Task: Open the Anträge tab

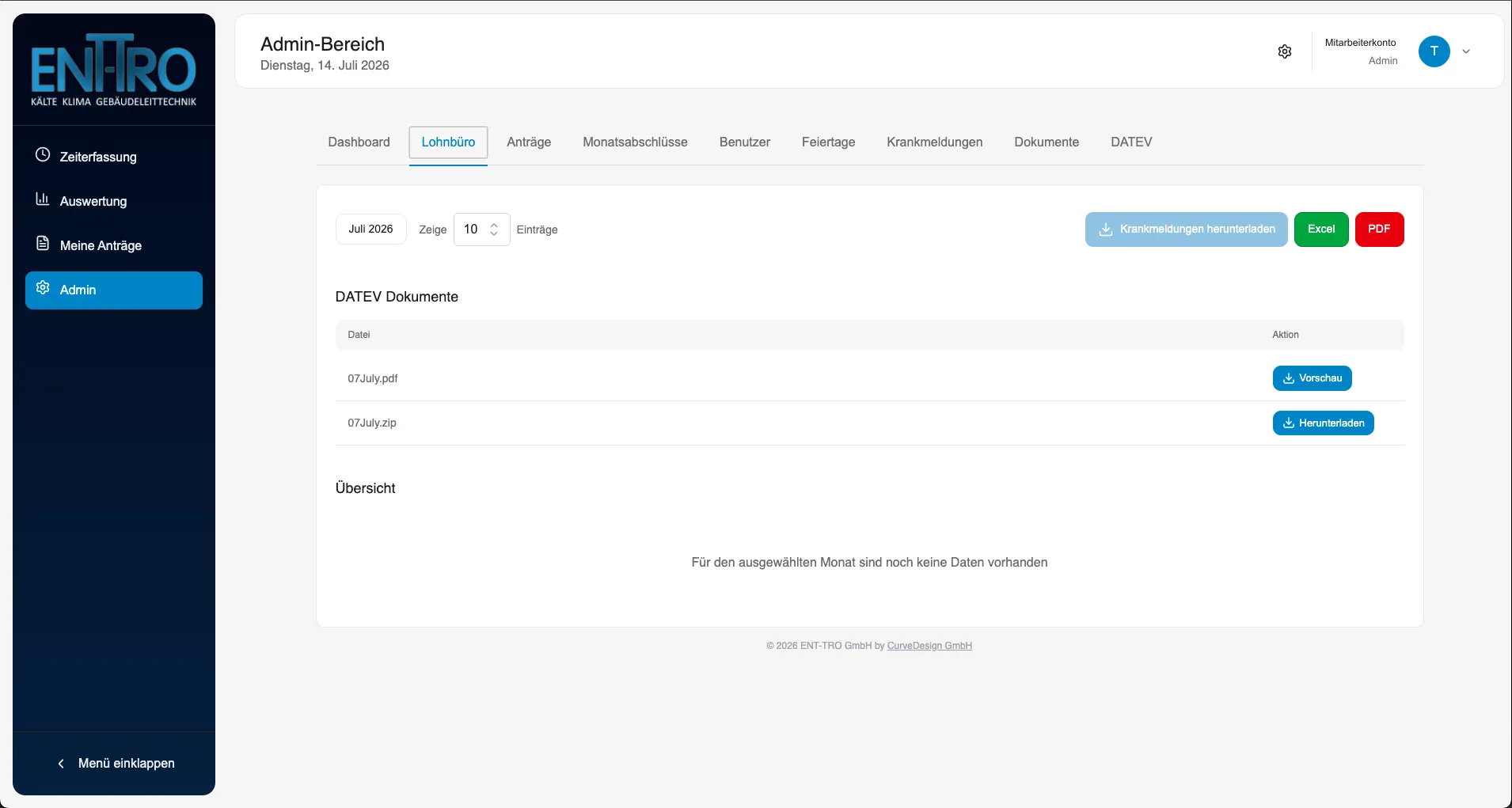Action: [x=529, y=142]
